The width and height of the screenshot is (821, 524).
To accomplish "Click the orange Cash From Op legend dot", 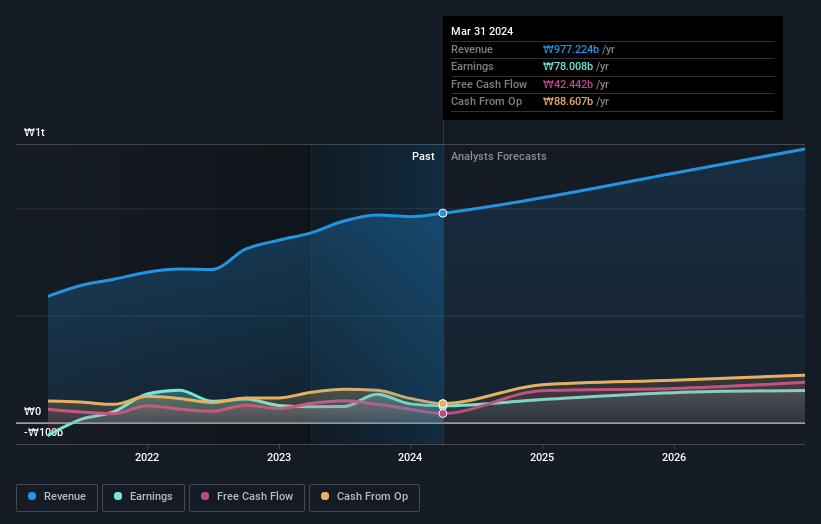I will (x=325, y=496).
